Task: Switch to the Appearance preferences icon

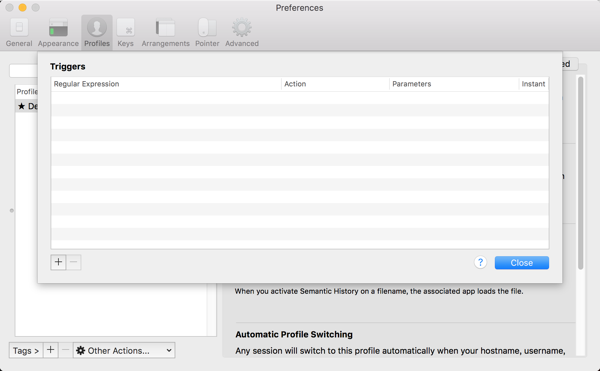Action: point(58,33)
